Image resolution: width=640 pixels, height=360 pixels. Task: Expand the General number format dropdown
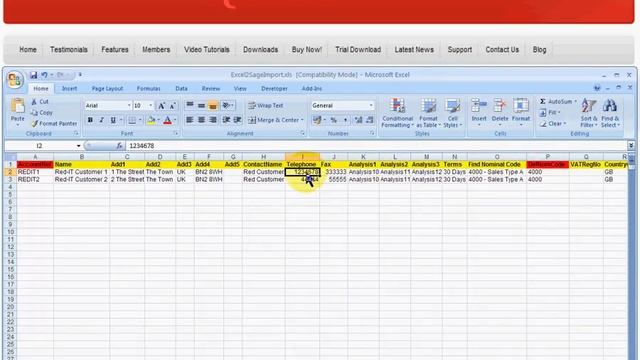tap(371, 106)
